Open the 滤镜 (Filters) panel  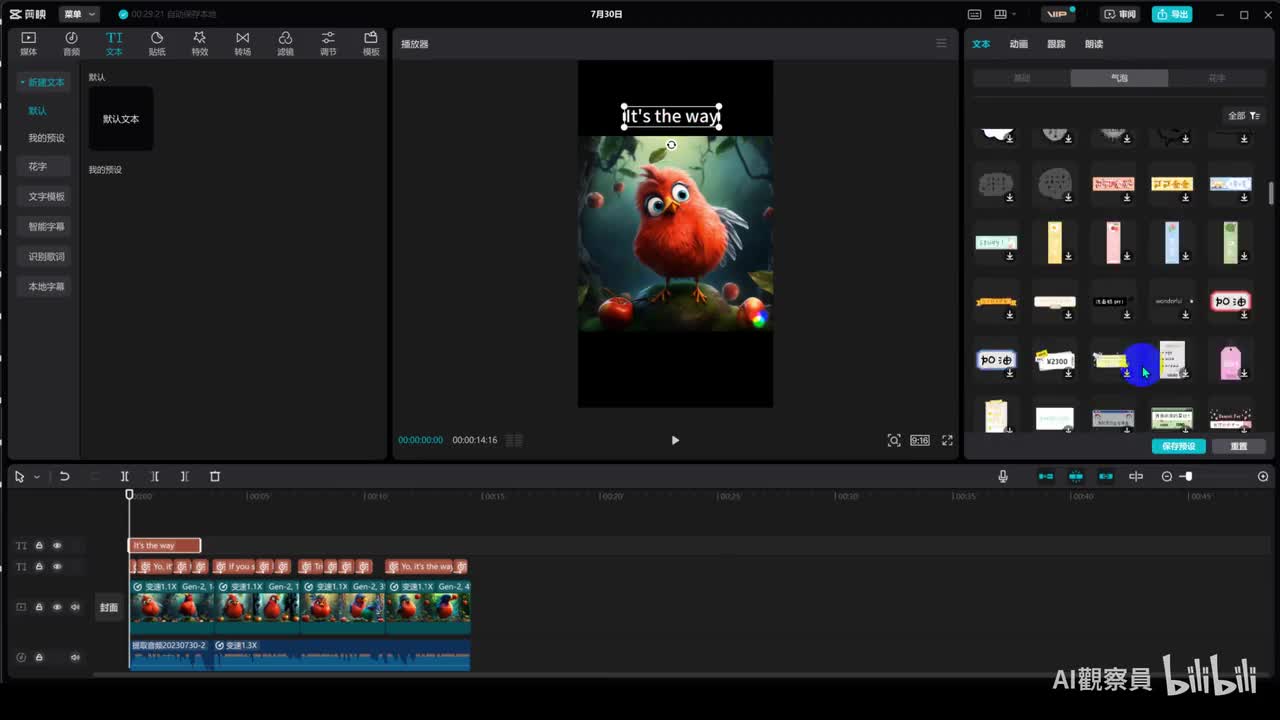point(285,43)
